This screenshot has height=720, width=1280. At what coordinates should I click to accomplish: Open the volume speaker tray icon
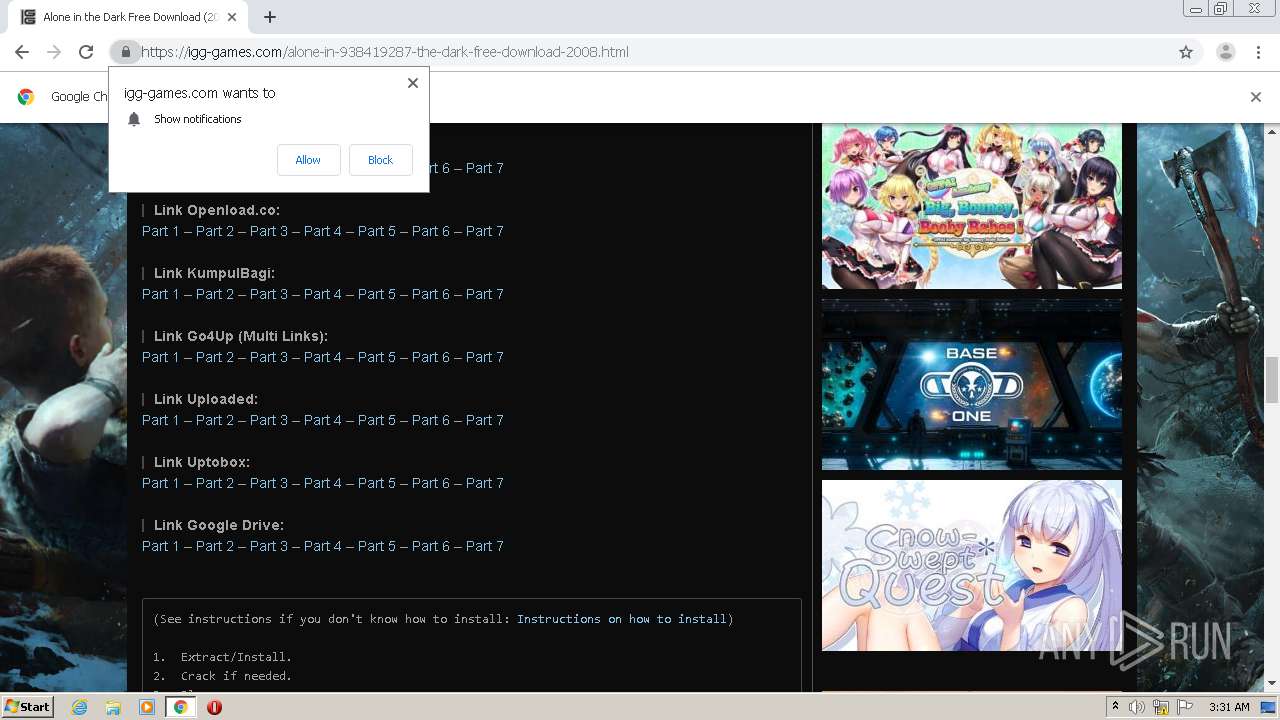click(x=1137, y=707)
